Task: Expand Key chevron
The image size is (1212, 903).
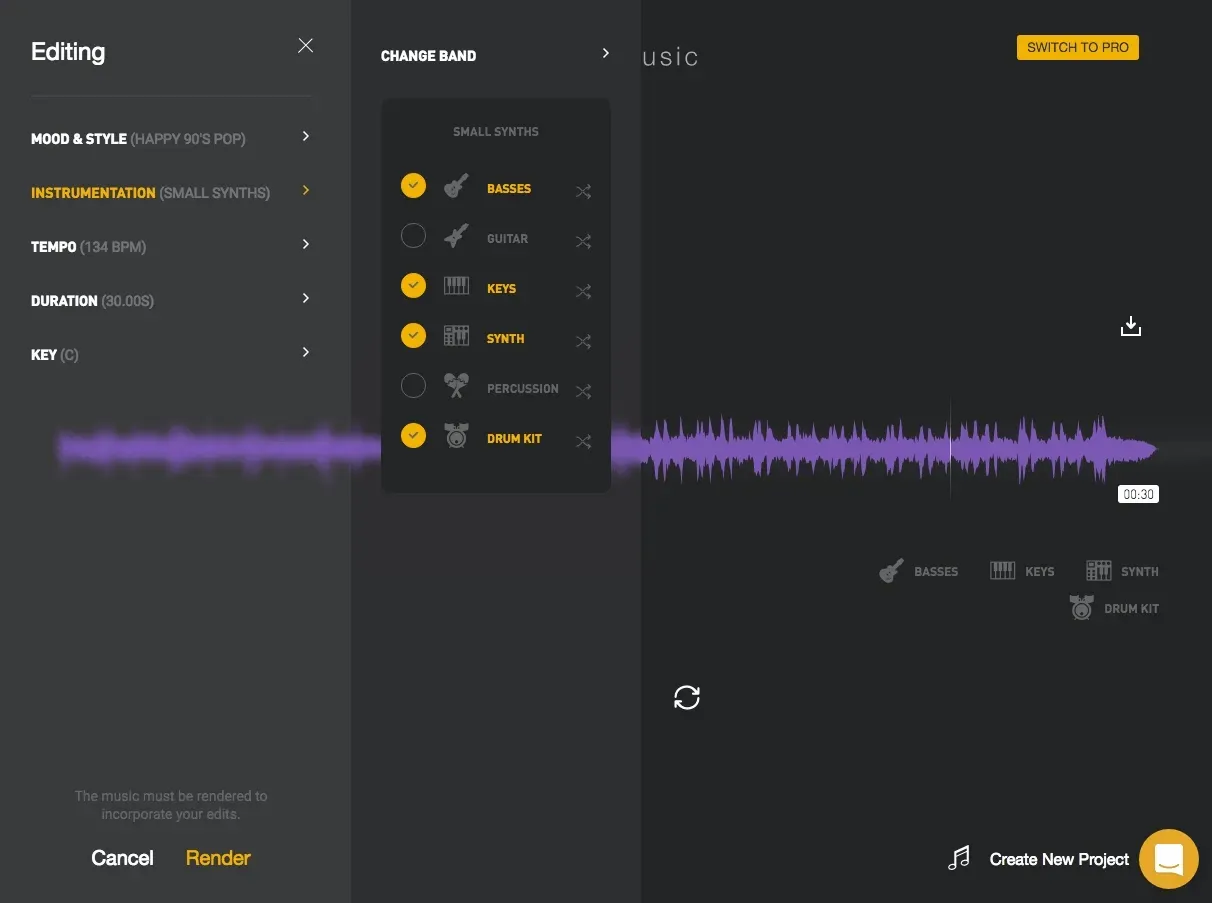Action: (x=306, y=352)
